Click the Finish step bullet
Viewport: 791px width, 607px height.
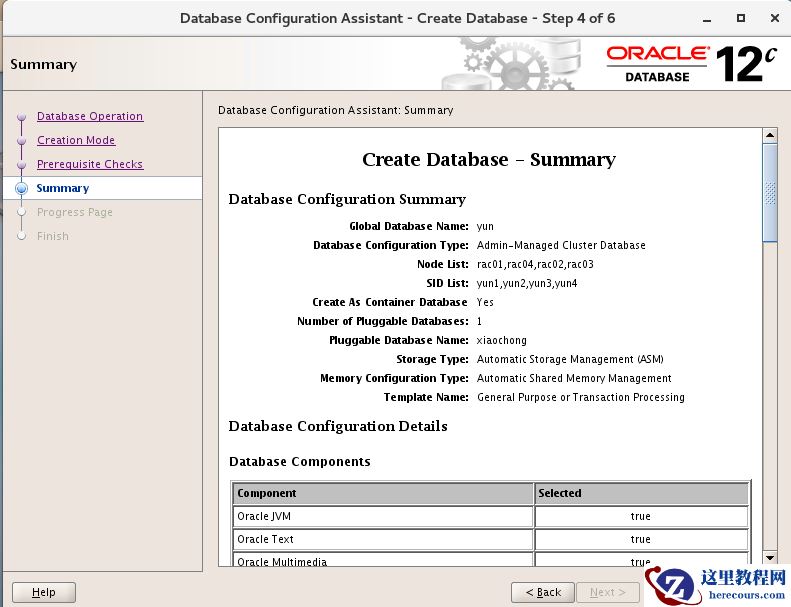(x=21, y=236)
